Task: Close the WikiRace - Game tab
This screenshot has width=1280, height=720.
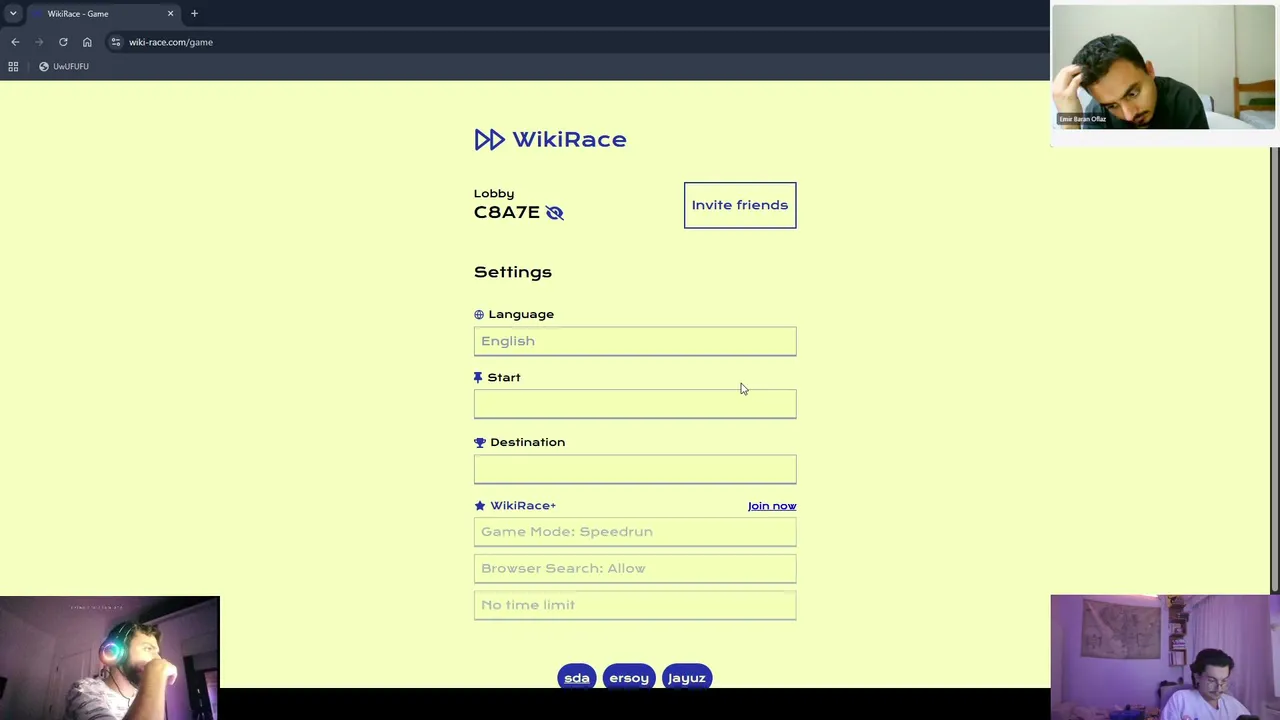Action: pyautogui.click(x=170, y=14)
